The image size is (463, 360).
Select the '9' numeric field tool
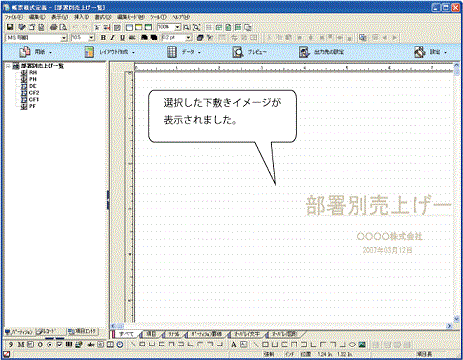tap(11, 345)
